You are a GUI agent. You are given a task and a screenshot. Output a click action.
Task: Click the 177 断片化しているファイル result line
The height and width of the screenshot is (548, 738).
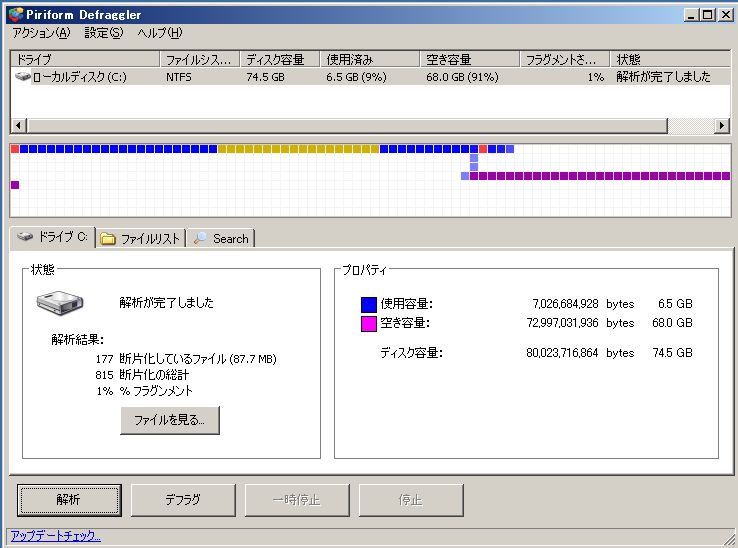[186, 359]
